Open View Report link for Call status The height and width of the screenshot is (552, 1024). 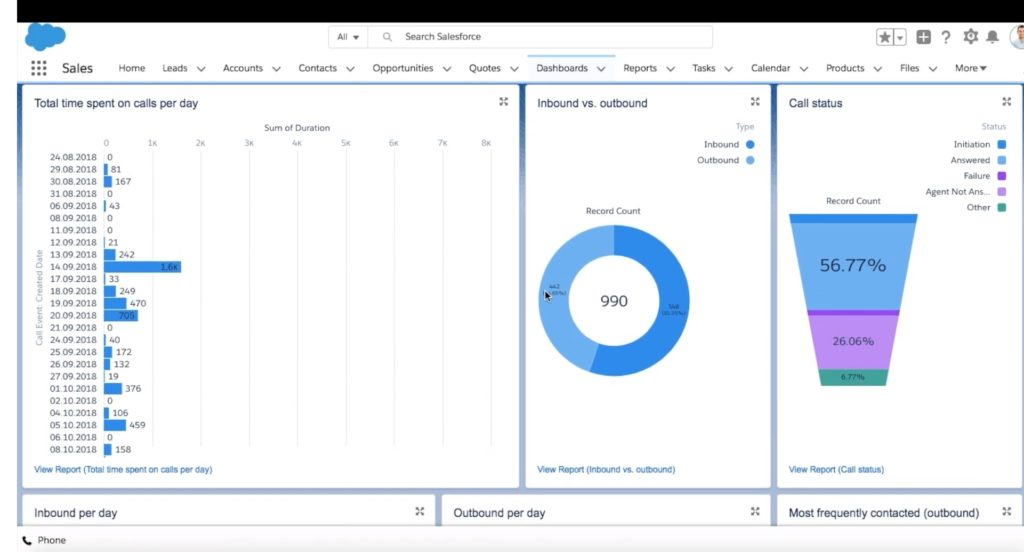tap(836, 469)
